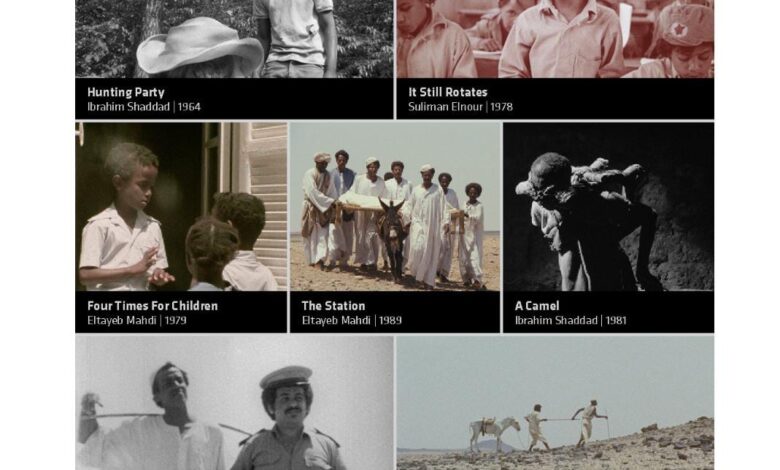Image resolution: width=780 pixels, height=470 pixels.
Task: Click the boy in white shirt image
Action: [123, 217]
